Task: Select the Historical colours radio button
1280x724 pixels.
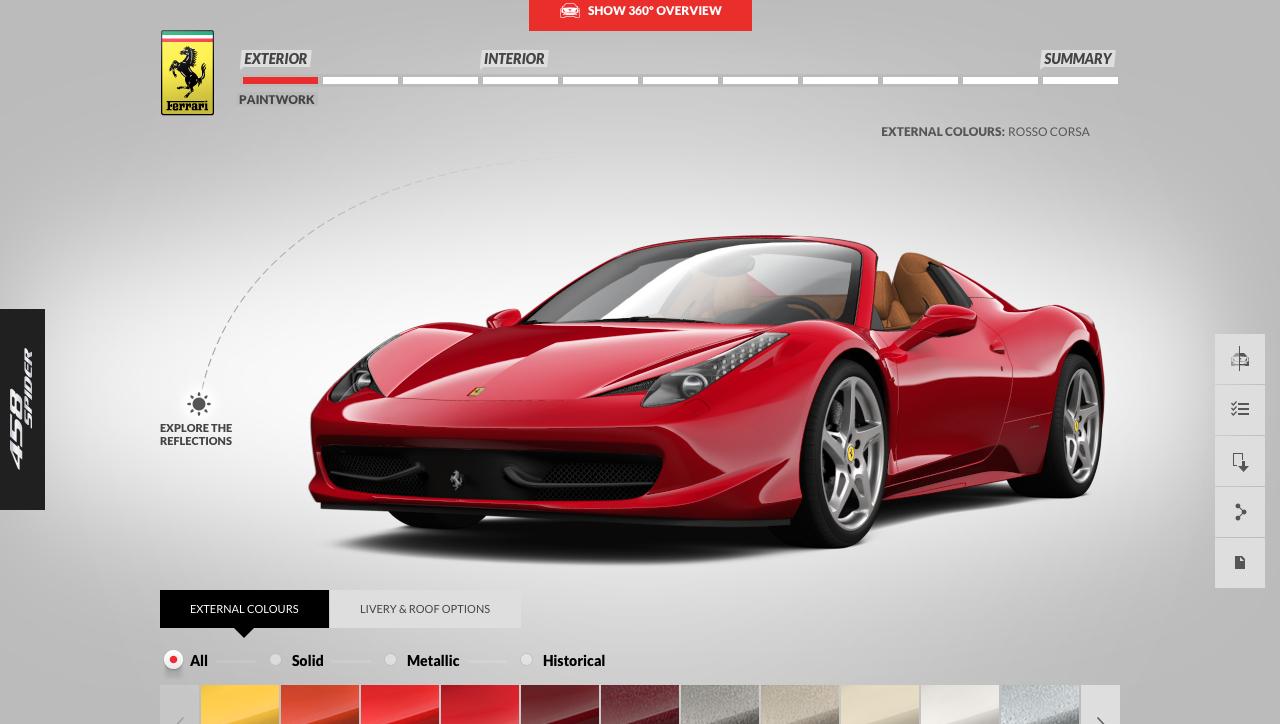Action: click(527, 660)
